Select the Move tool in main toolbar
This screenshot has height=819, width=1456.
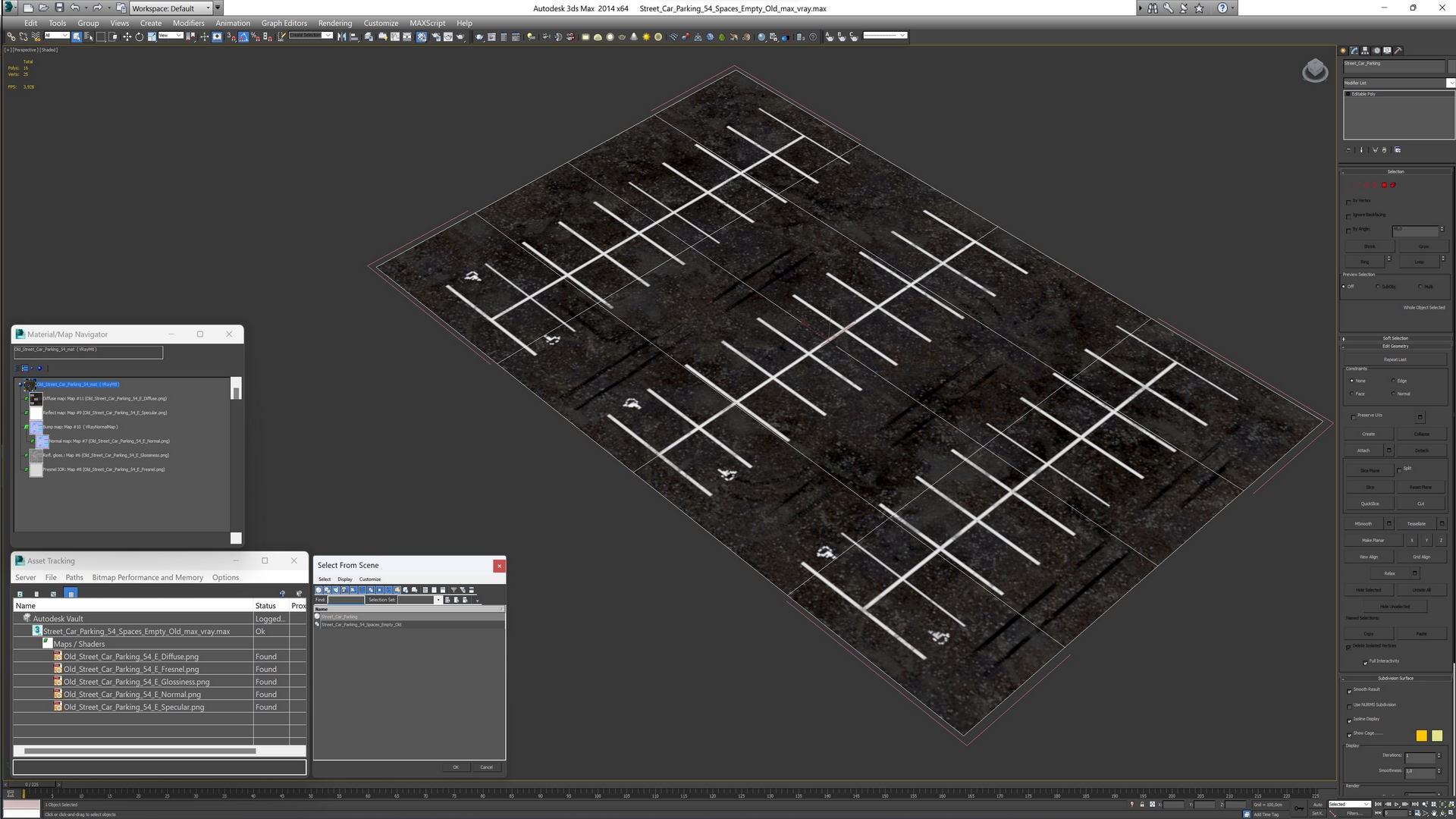[127, 36]
